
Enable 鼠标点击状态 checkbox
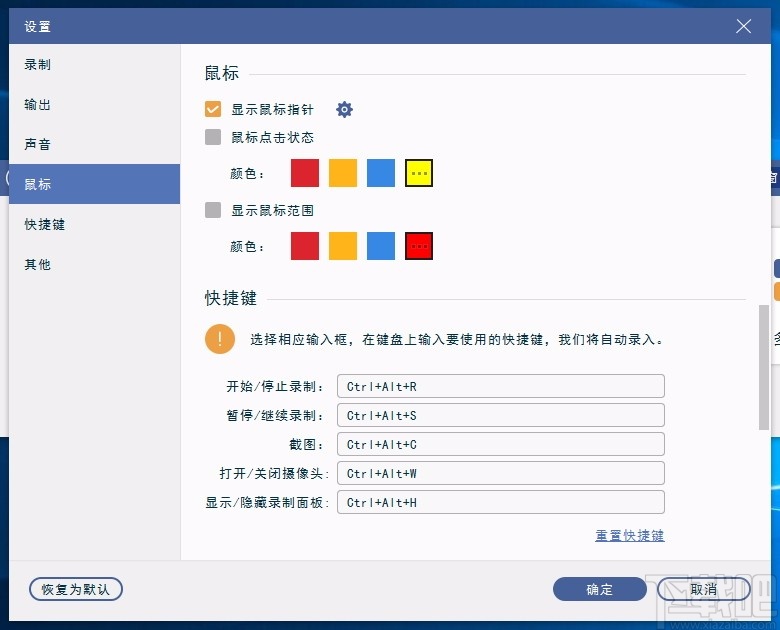(213, 137)
